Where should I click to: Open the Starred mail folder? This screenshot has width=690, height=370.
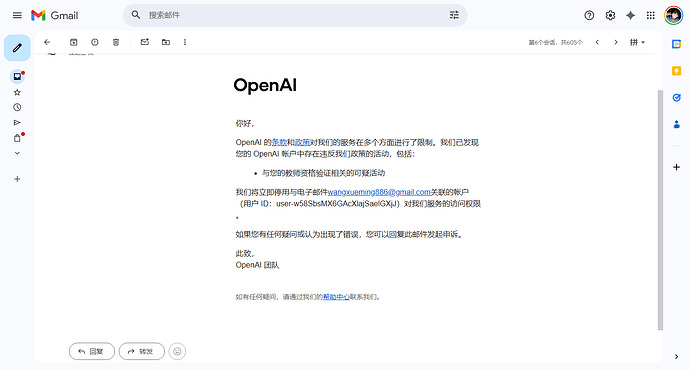pyautogui.click(x=17, y=92)
